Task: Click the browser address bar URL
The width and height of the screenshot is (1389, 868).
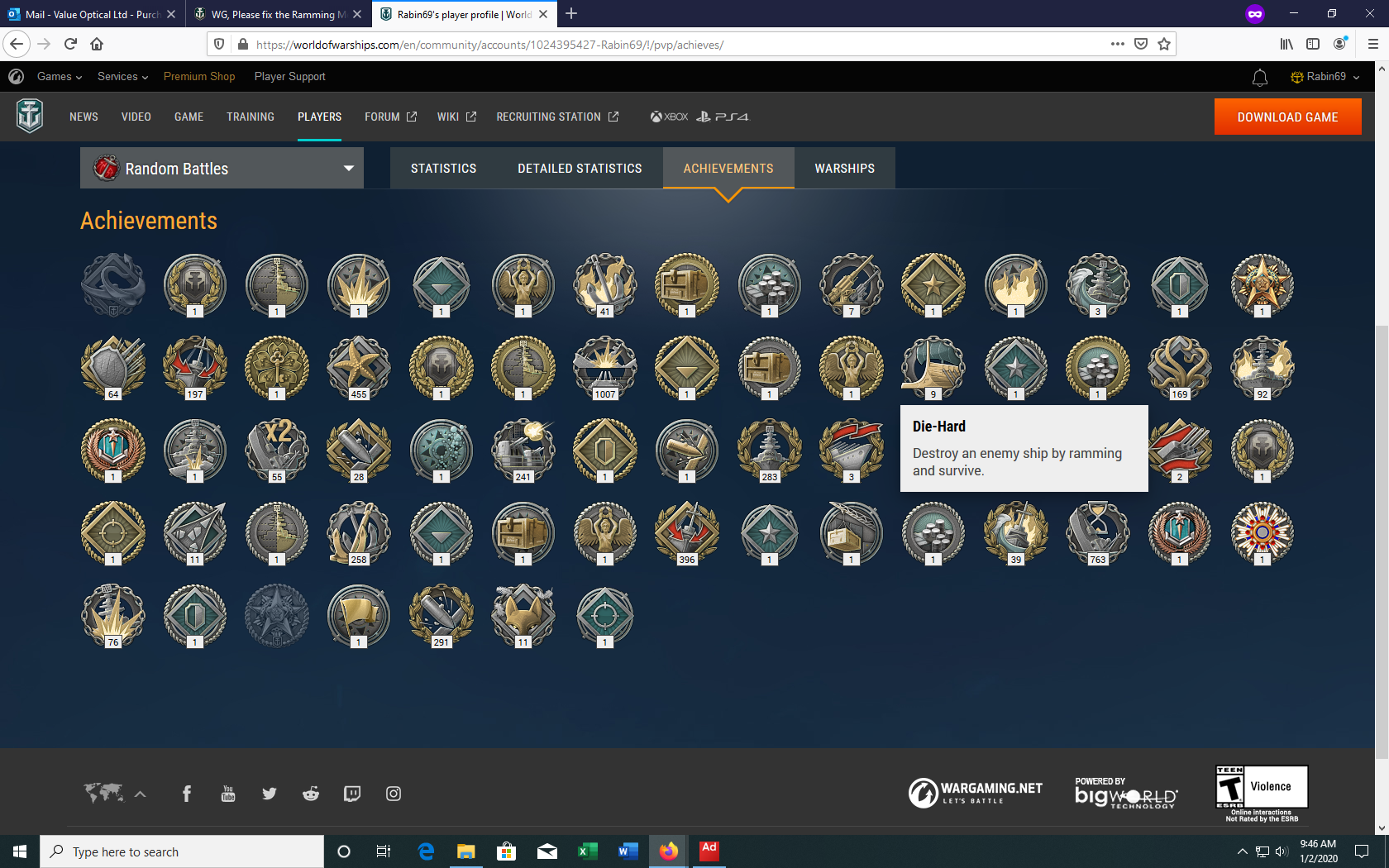Action: pyautogui.click(x=579, y=45)
